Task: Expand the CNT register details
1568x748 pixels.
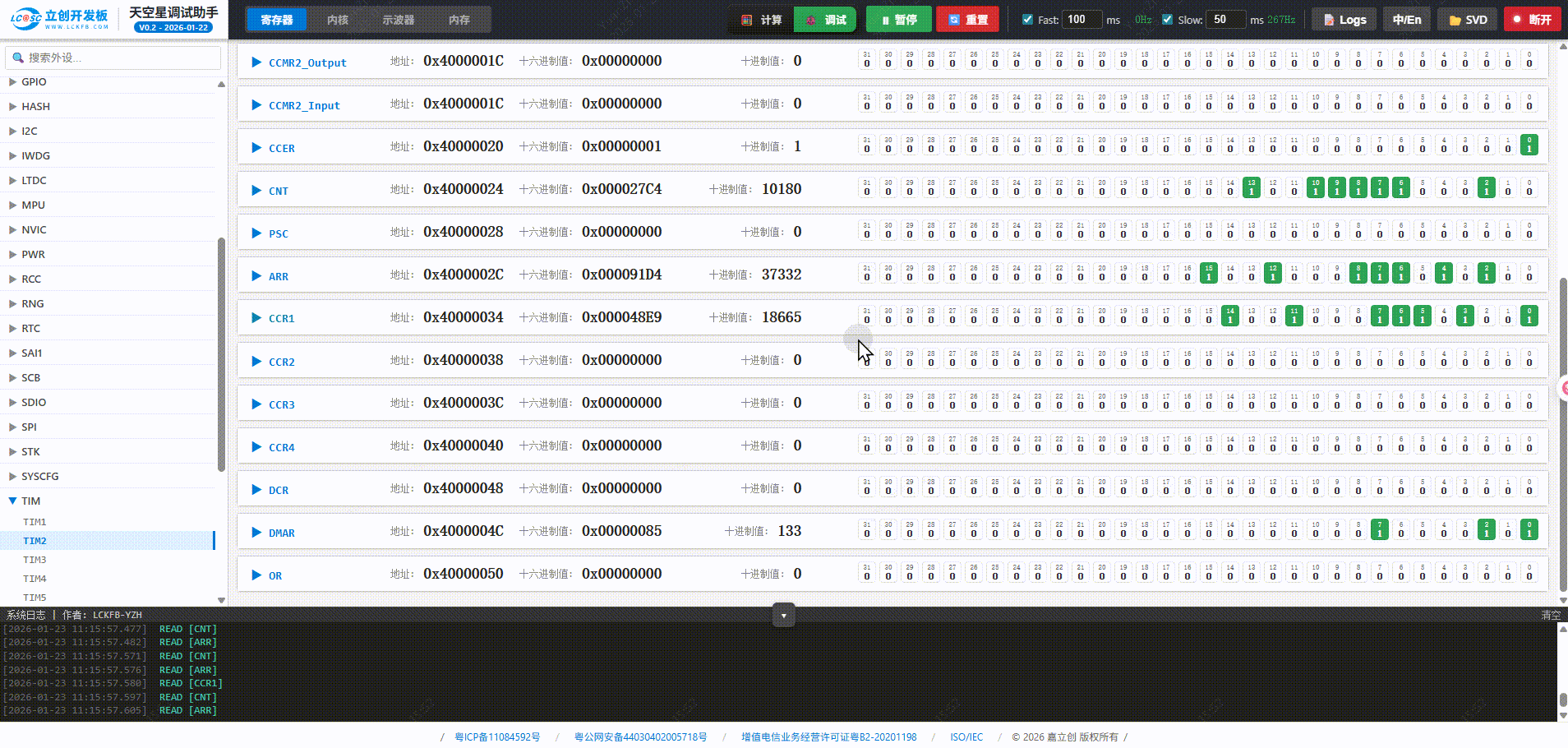Action: (256, 191)
